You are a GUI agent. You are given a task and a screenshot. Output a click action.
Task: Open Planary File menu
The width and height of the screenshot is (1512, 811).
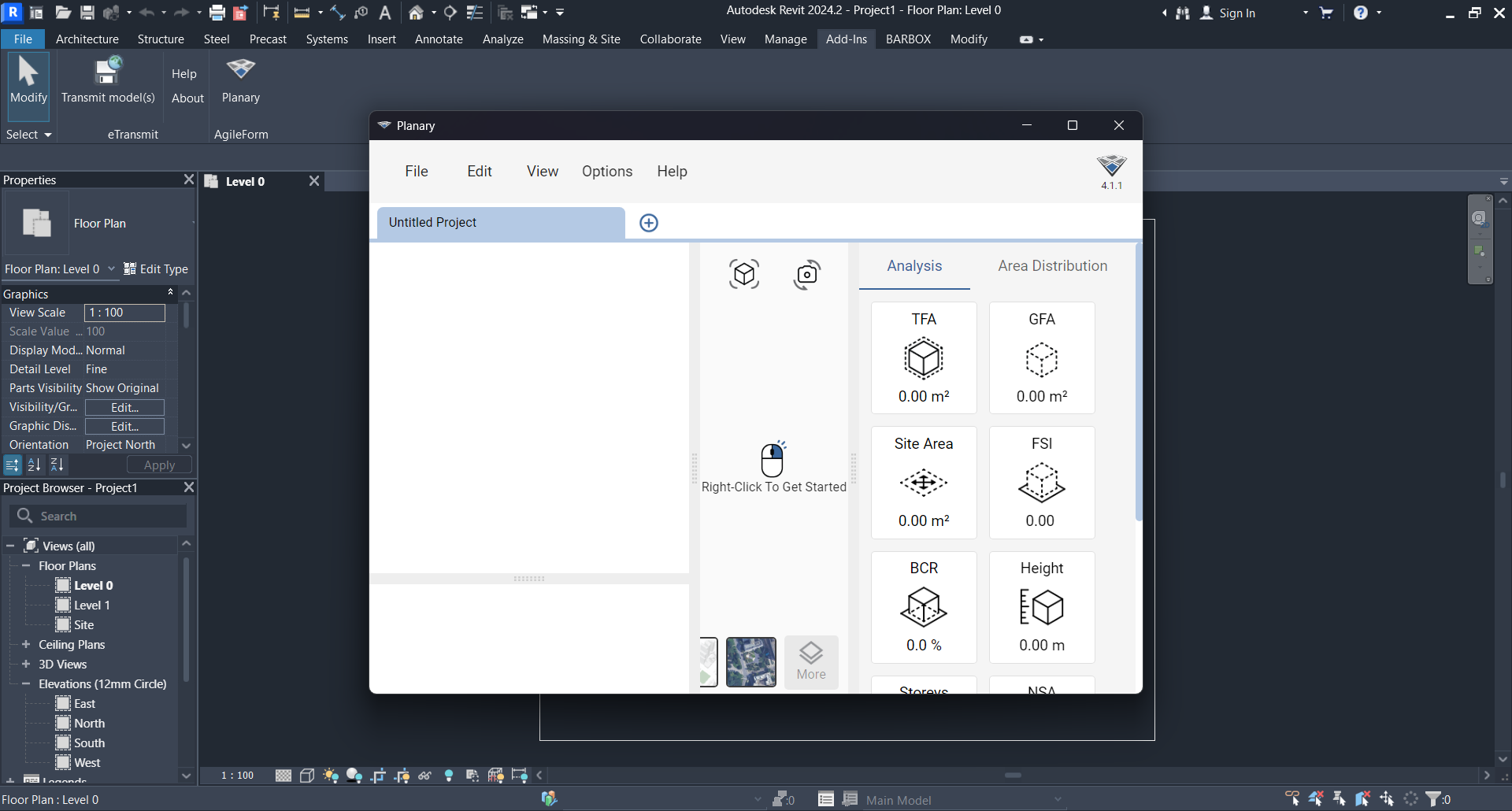[x=417, y=172]
